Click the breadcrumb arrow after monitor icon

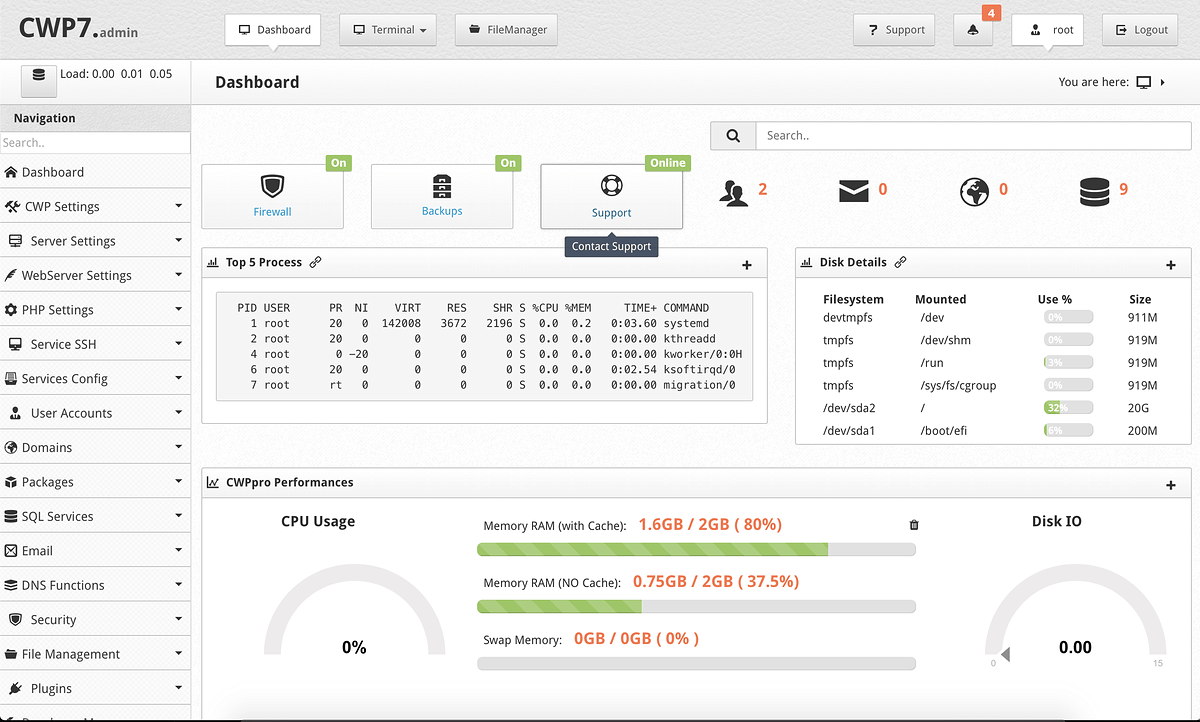click(x=1163, y=82)
